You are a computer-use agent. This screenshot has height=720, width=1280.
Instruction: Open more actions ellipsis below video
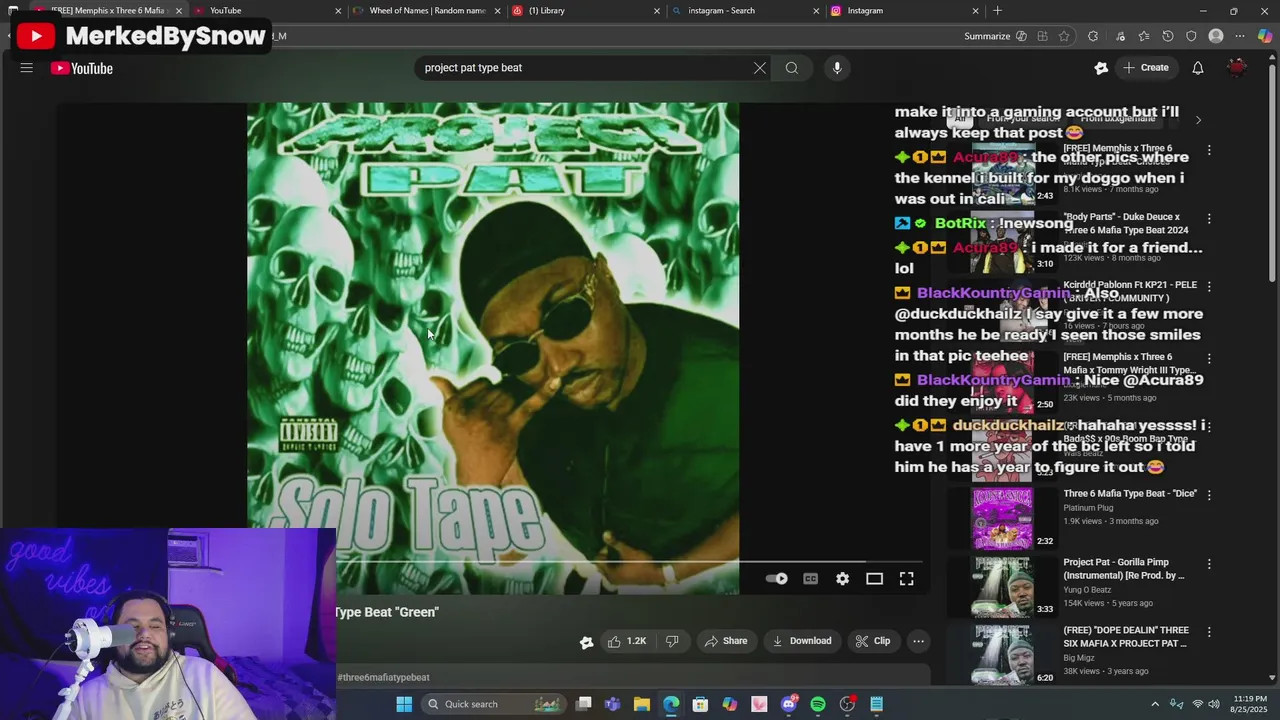click(918, 641)
